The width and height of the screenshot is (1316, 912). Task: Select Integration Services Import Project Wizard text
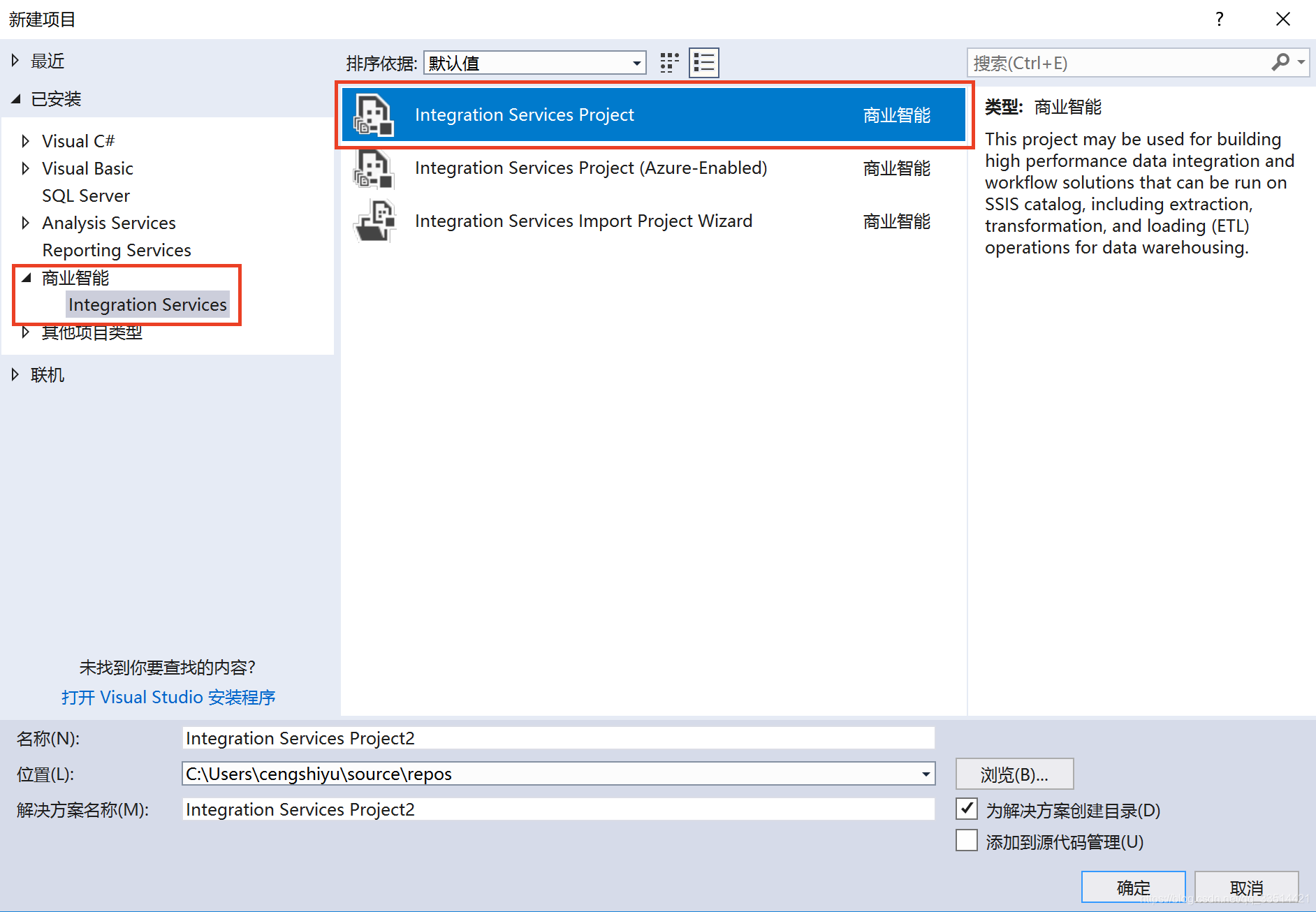583,221
